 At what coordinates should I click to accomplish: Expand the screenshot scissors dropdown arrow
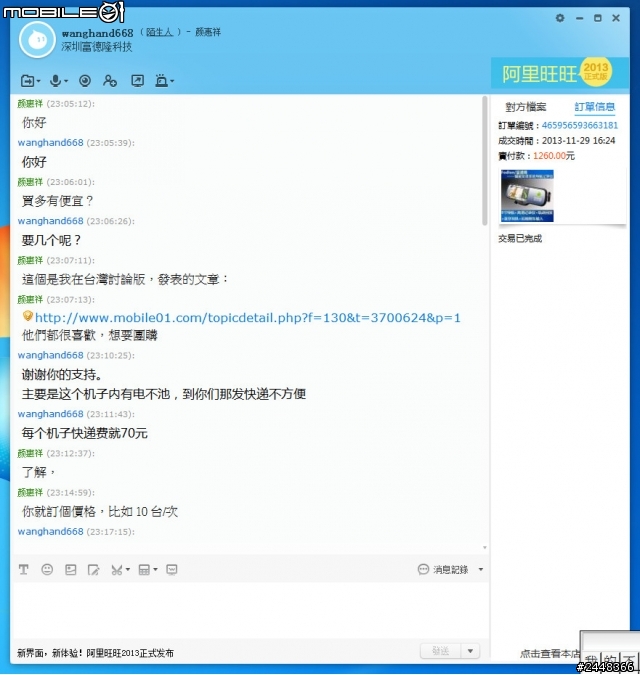point(128,570)
